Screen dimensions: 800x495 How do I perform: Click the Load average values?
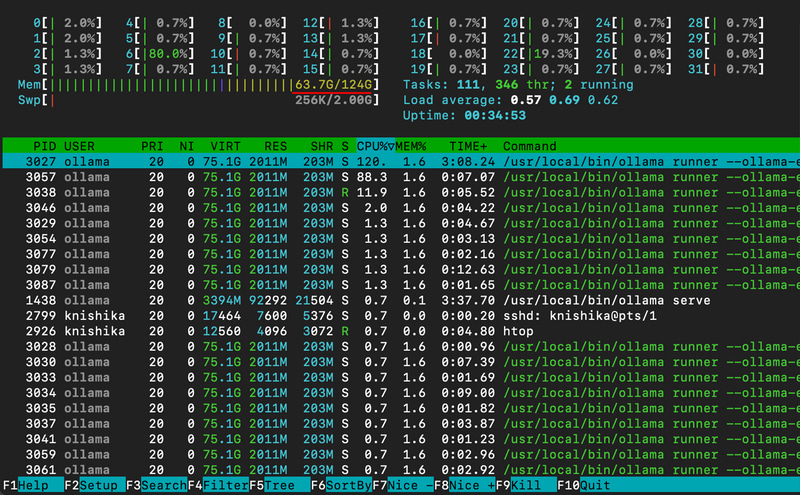564,100
